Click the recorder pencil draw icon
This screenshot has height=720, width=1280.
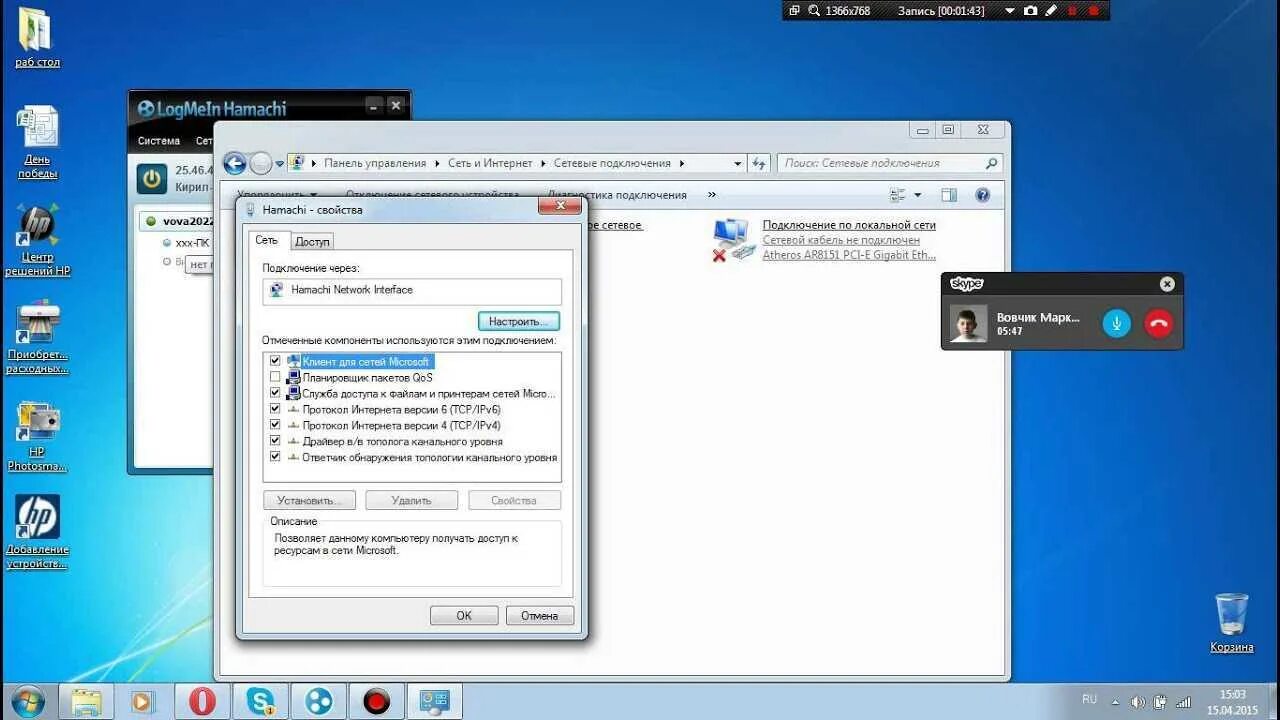(x=1051, y=10)
